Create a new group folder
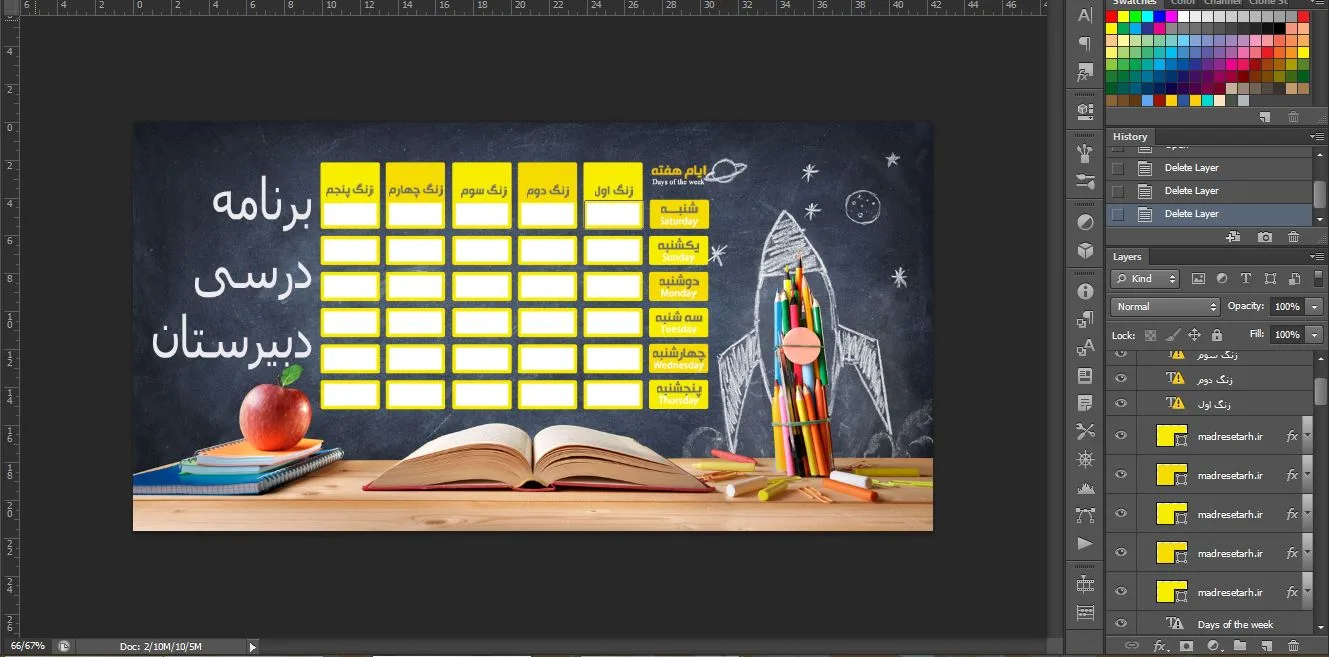Screen dimensions: 1329x657 pyautogui.click(x=1239, y=646)
